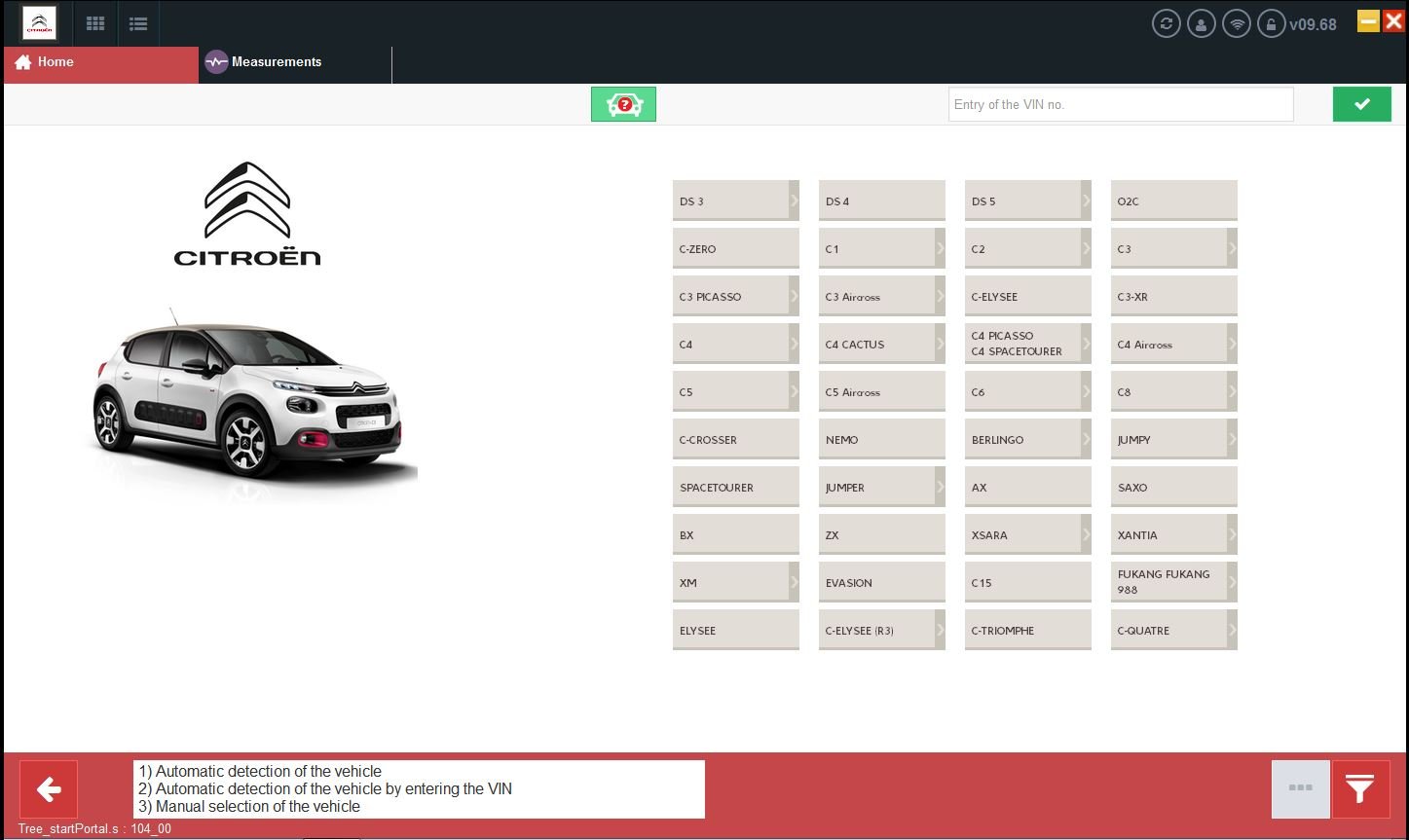1409x840 pixels.
Task: Choose the SPACETOURER model
Action: 735,487
